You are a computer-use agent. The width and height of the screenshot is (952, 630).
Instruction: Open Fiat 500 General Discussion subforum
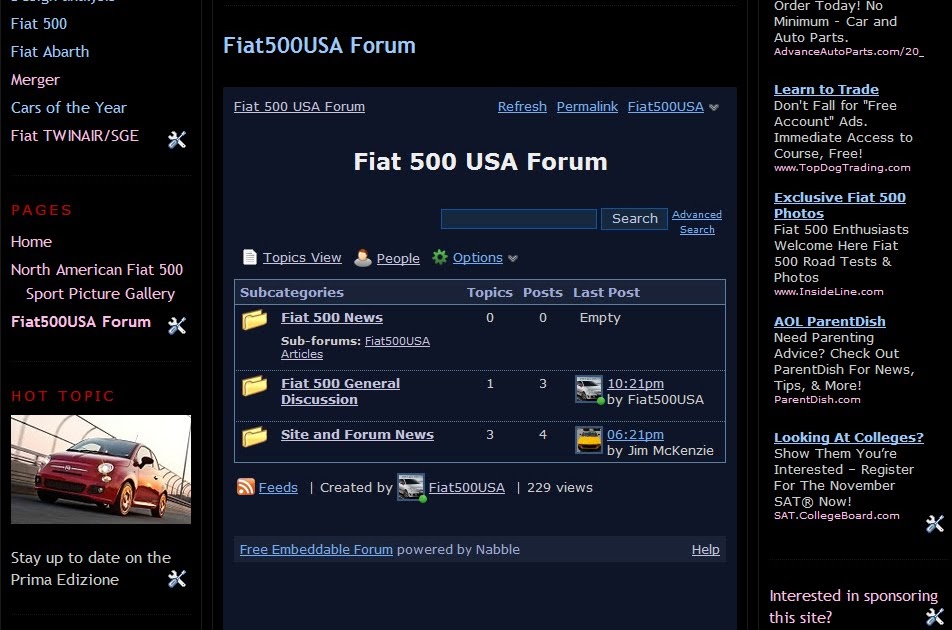tap(340, 391)
